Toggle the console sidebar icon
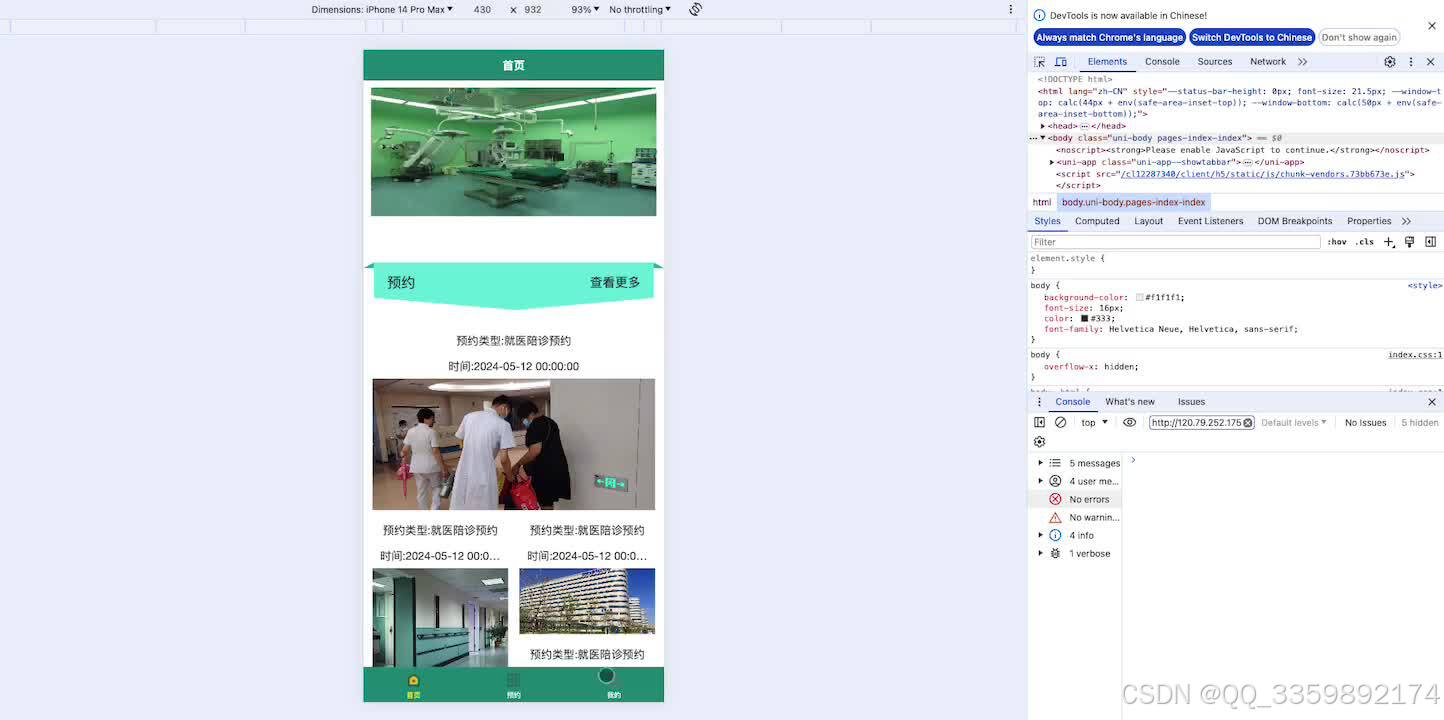 point(1039,423)
